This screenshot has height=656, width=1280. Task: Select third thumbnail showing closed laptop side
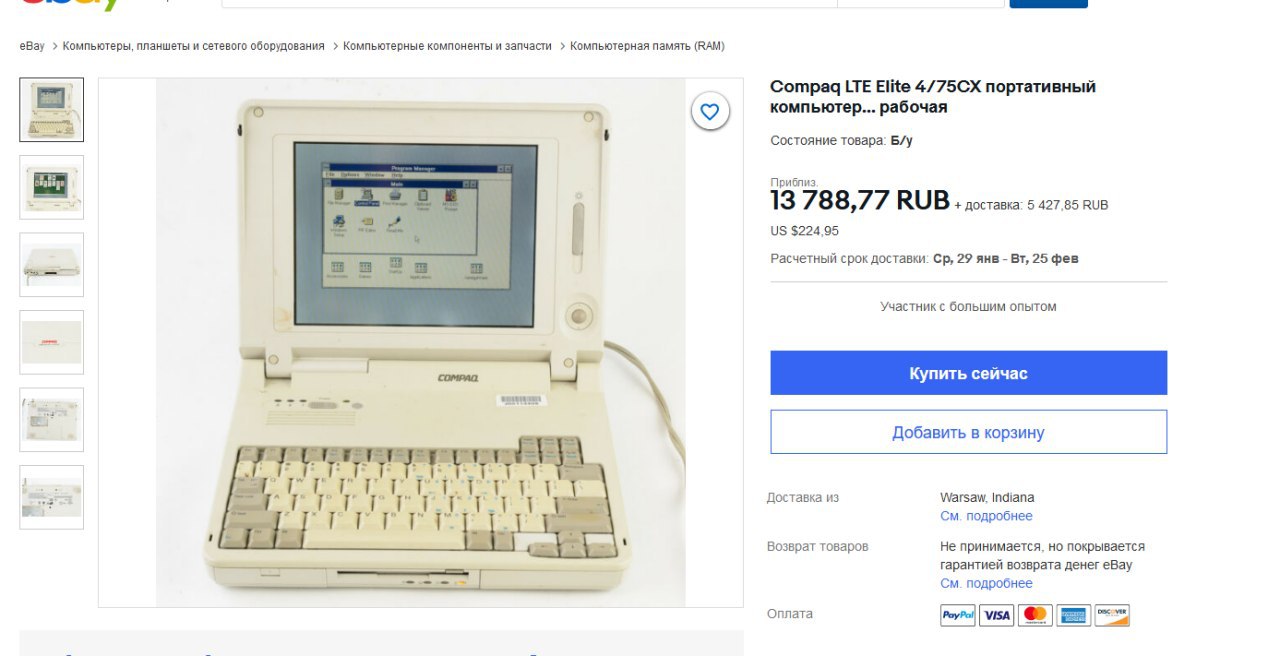click(52, 265)
